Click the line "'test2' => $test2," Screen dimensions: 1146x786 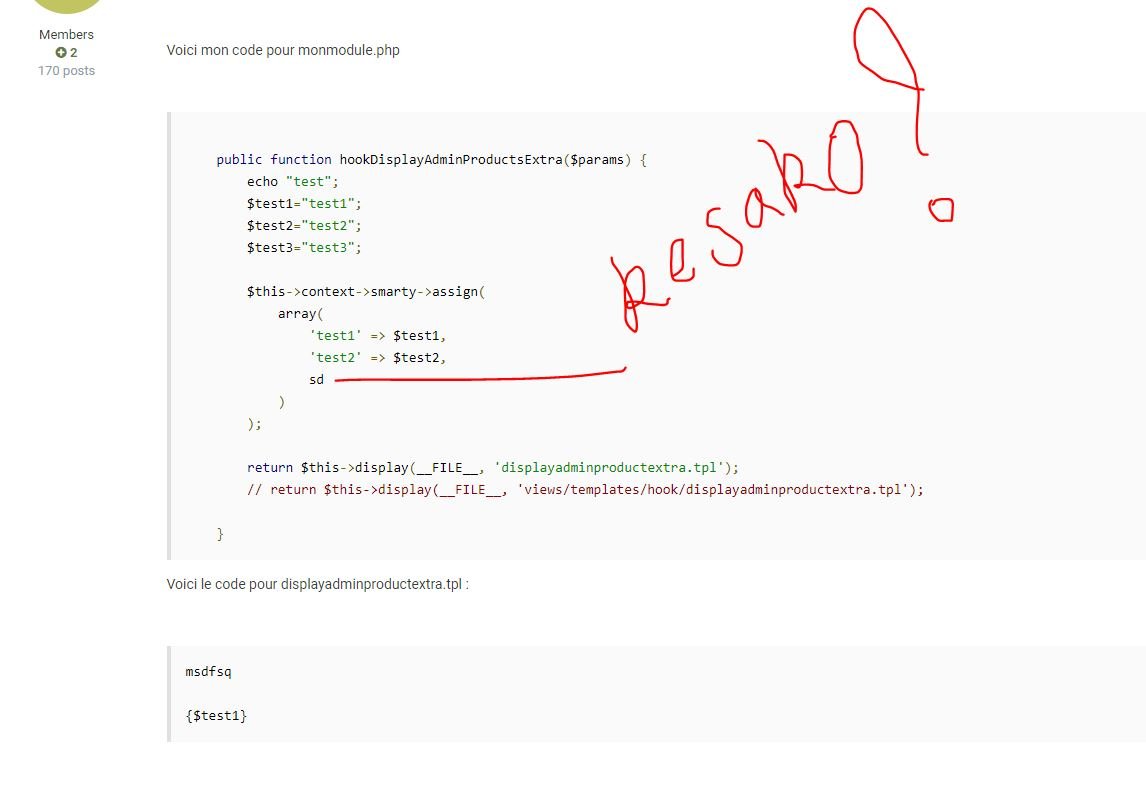377,358
